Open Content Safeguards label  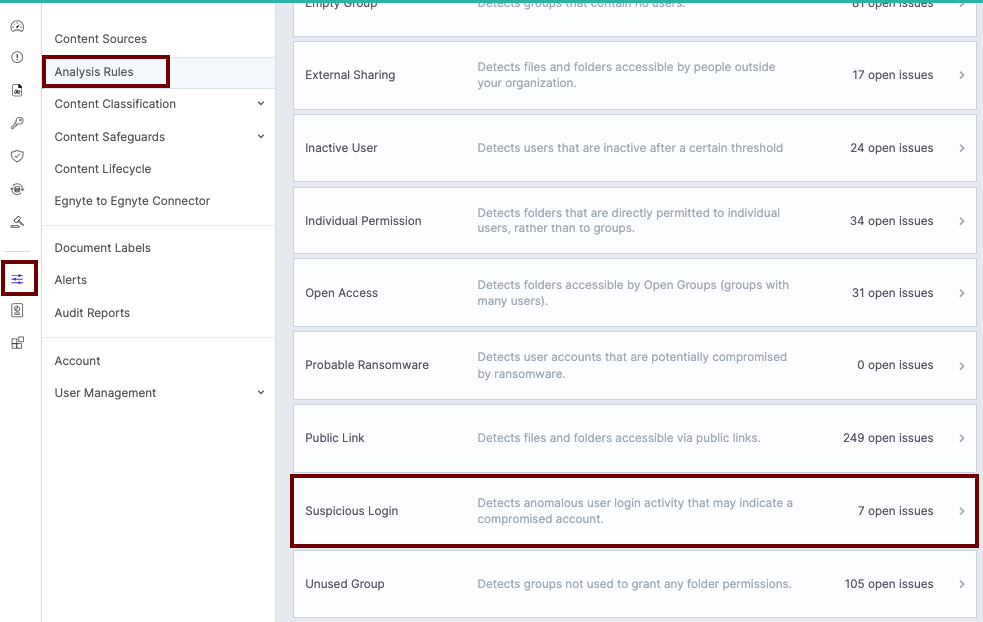pos(110,137)
